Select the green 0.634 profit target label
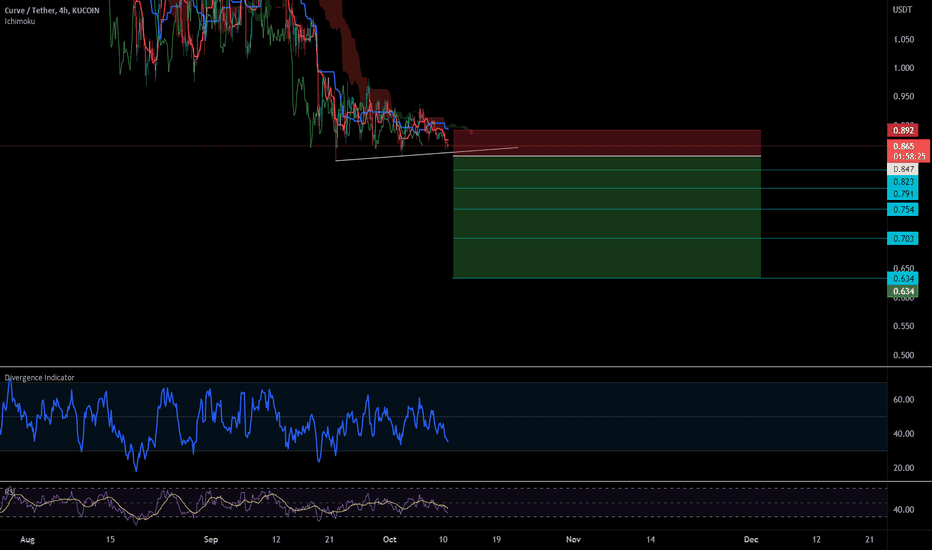Viewport: 932px width, 550px height. click(x=902, y=291)
